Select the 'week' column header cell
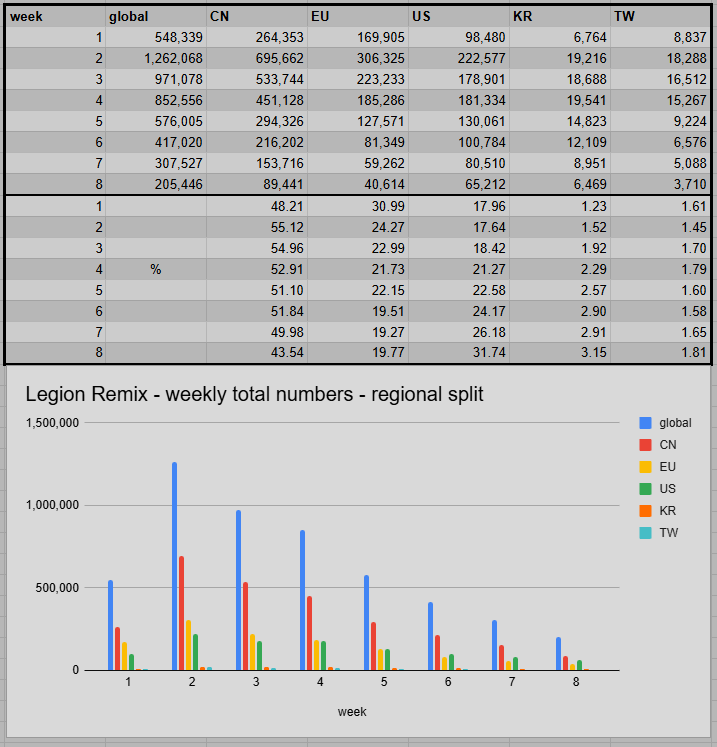 [55, 16]
